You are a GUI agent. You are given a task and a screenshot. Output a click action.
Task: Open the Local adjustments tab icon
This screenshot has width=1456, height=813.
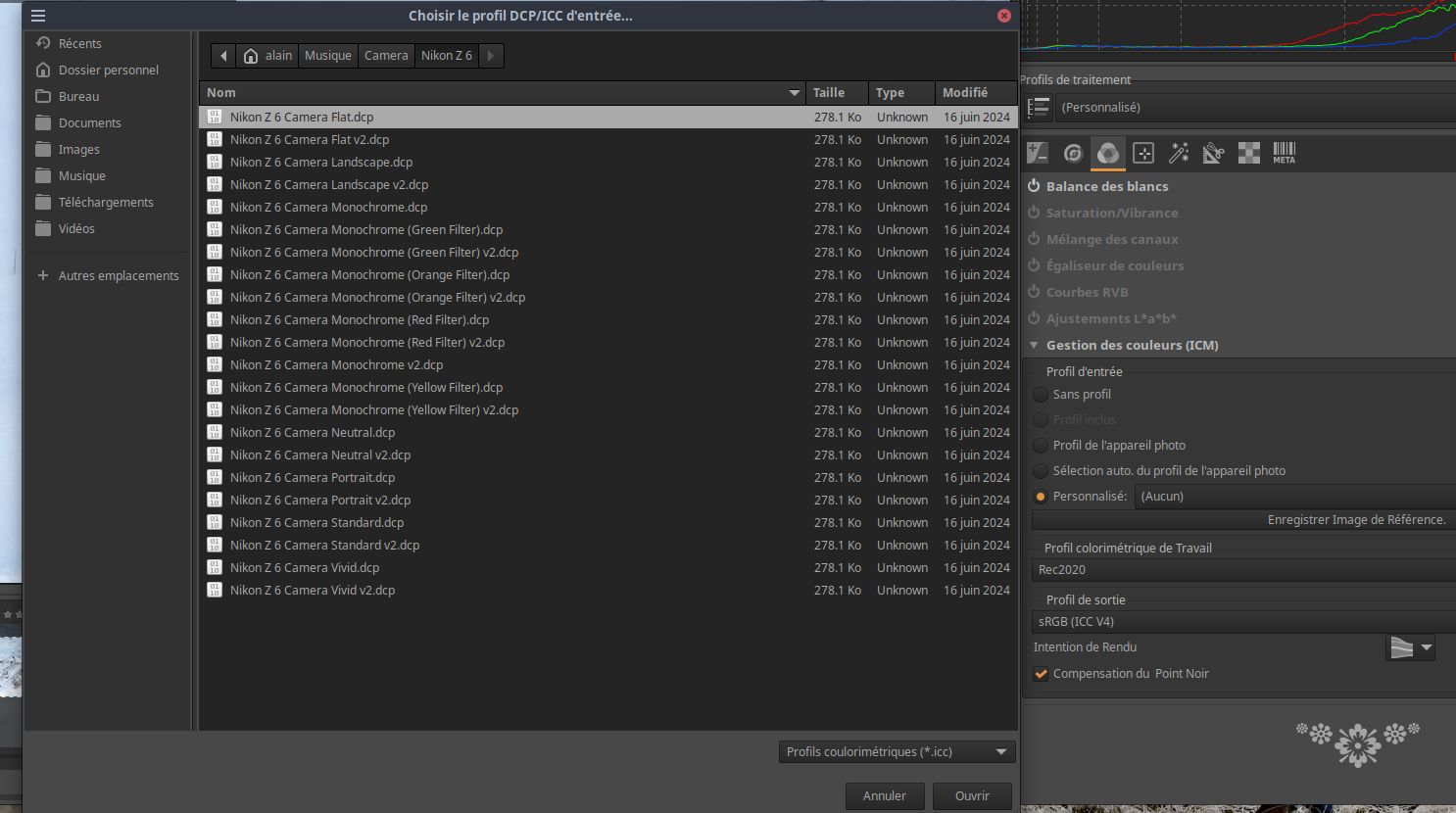coord(1143,153)
